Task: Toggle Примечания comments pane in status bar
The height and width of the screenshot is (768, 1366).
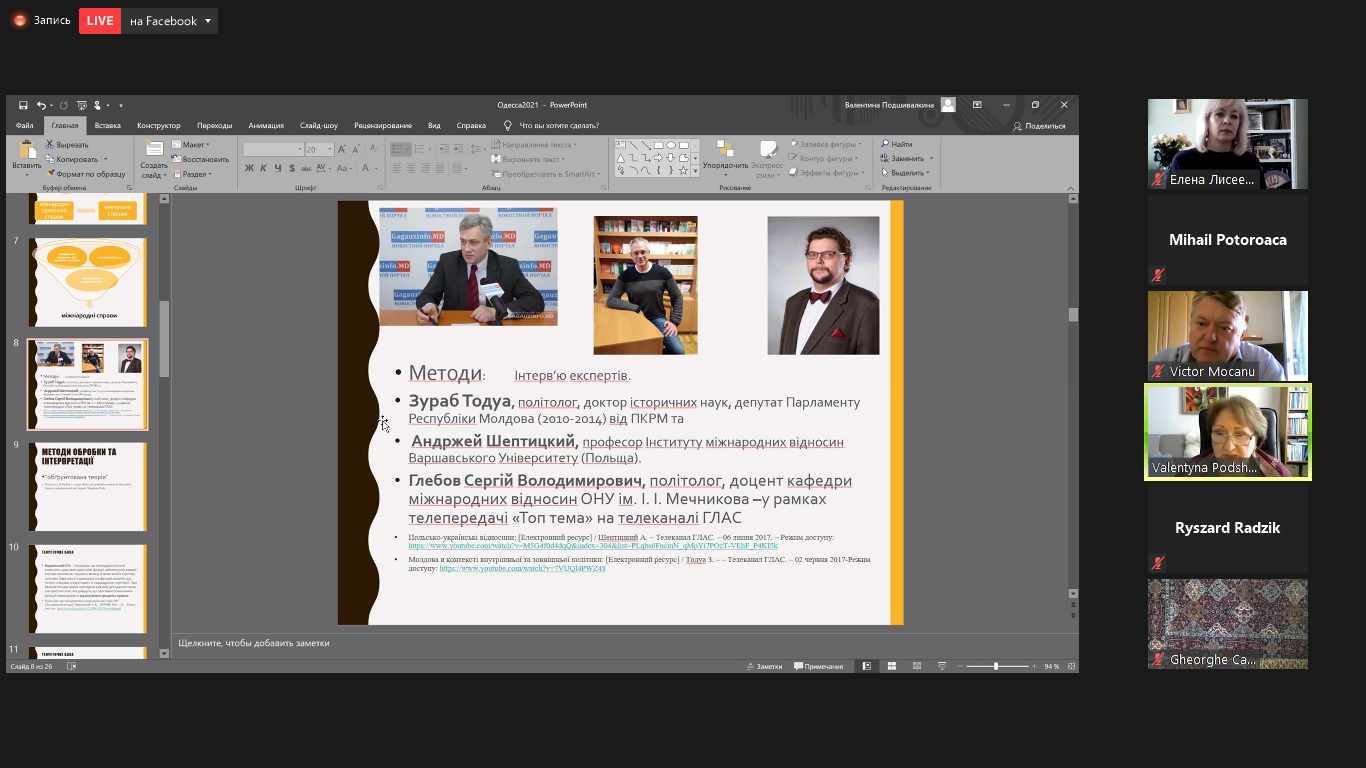Action: [x=819, y=666]
